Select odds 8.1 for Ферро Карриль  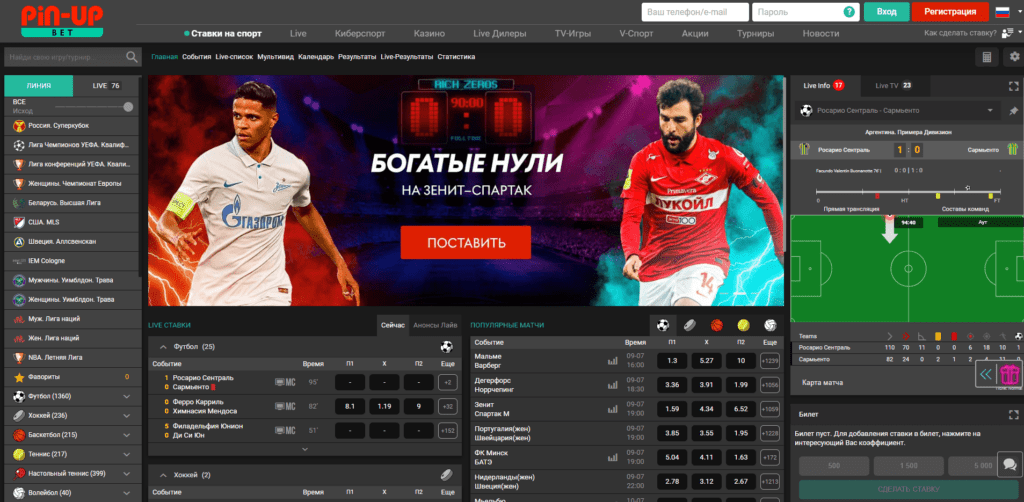click(349, 406)
